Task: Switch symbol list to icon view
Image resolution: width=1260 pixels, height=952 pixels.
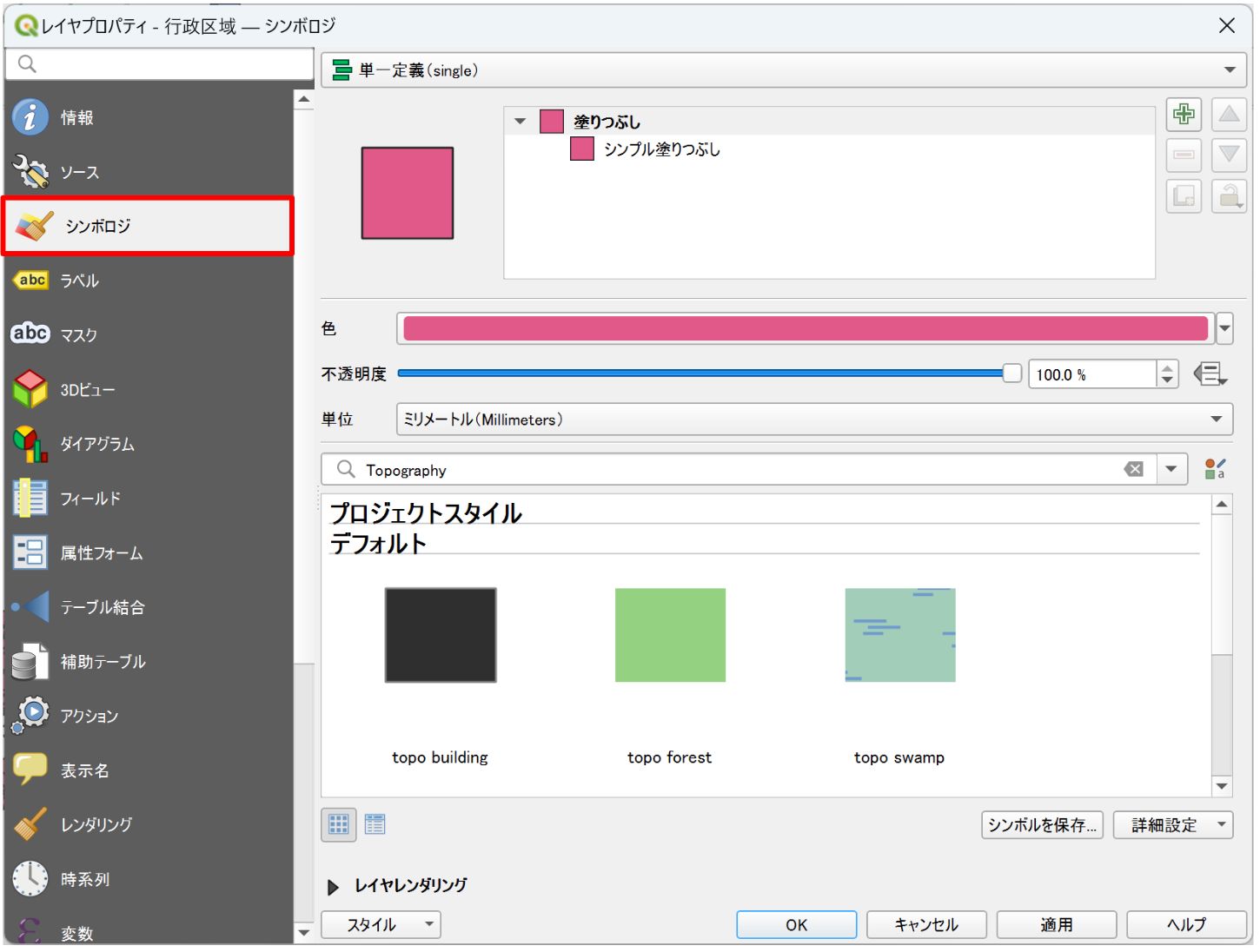Action: pos(339,824)
